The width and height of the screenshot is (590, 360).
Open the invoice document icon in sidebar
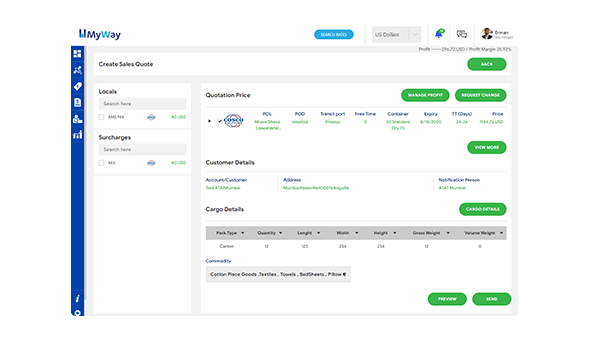77,102
